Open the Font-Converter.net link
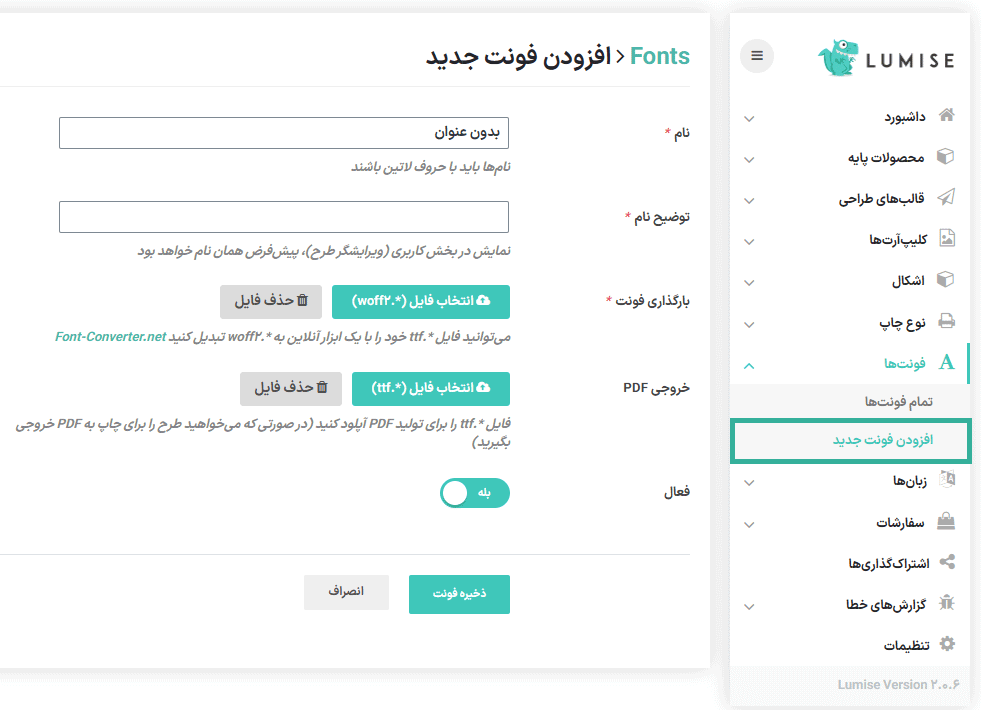 (x=110, y=337)
